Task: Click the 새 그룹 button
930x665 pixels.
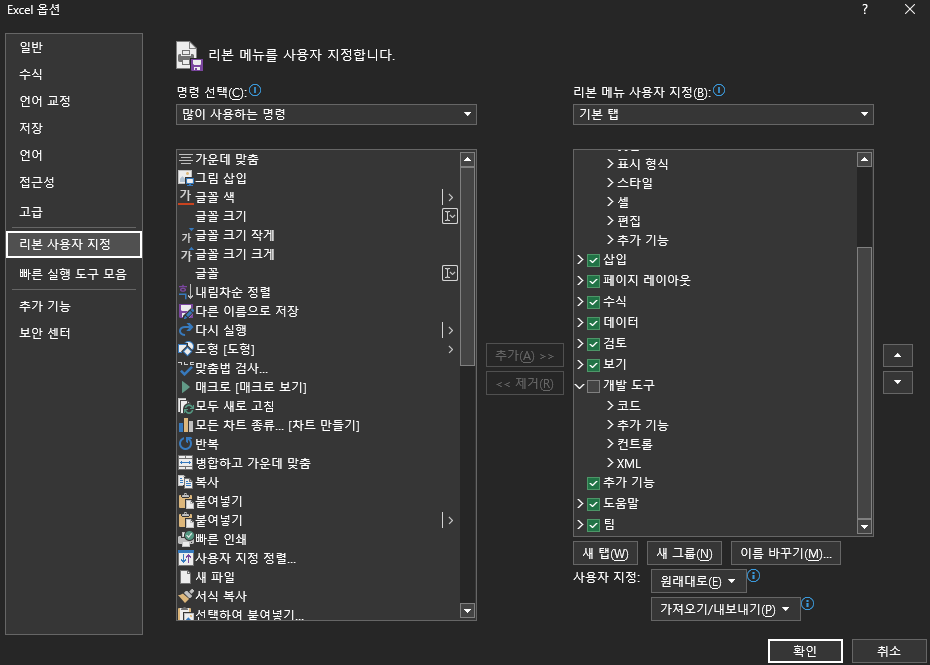Action: pos(684,553)
